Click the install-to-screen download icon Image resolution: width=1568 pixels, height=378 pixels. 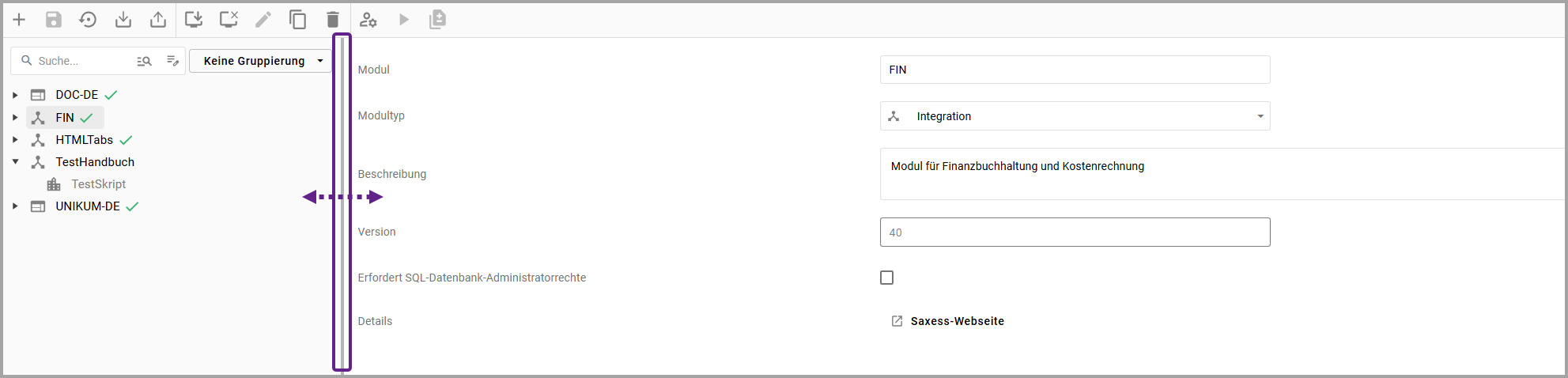[194, 20]
